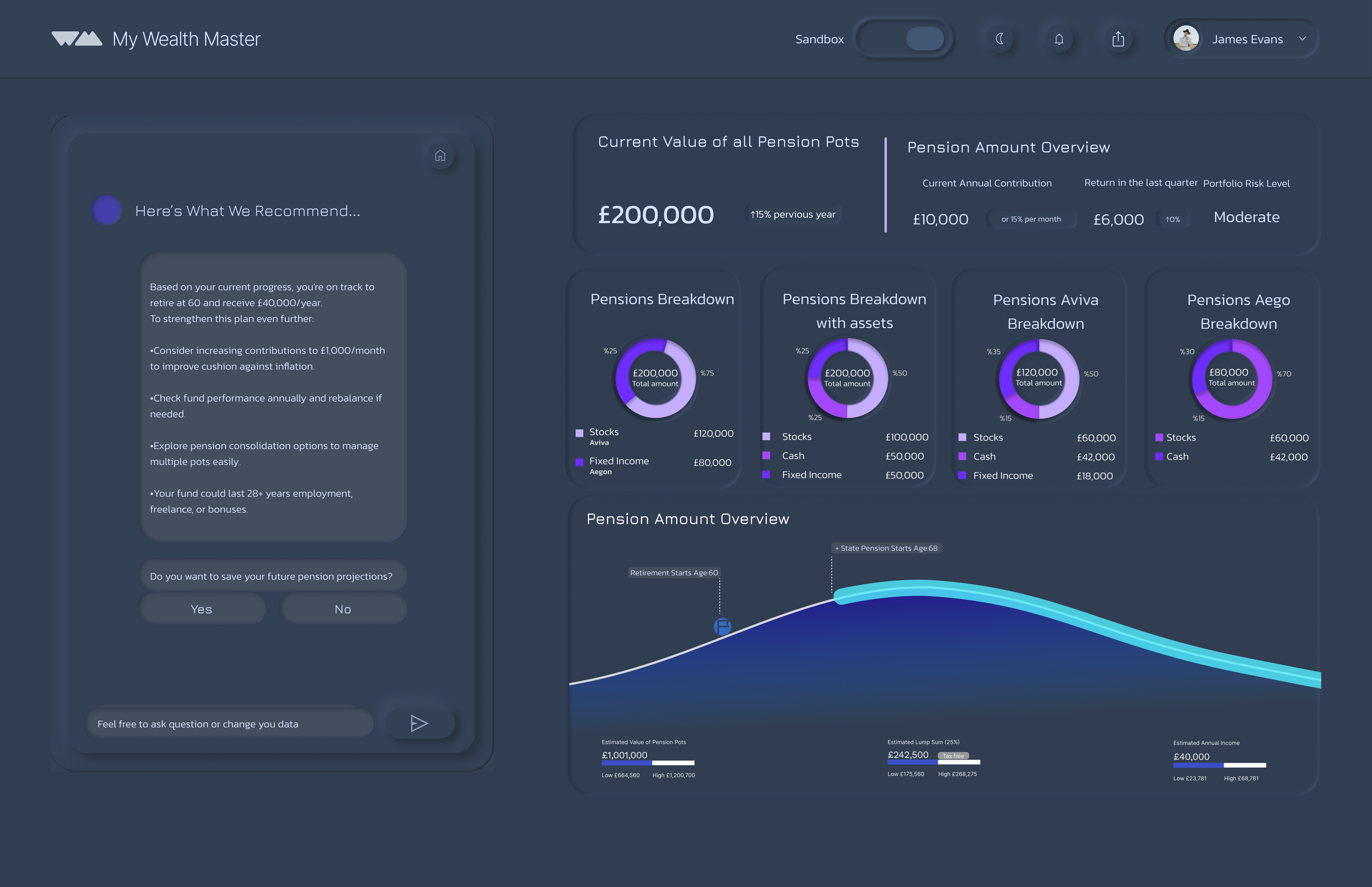Send message with arrow icon
This screenshot has width=1372, height=887.
419,723
